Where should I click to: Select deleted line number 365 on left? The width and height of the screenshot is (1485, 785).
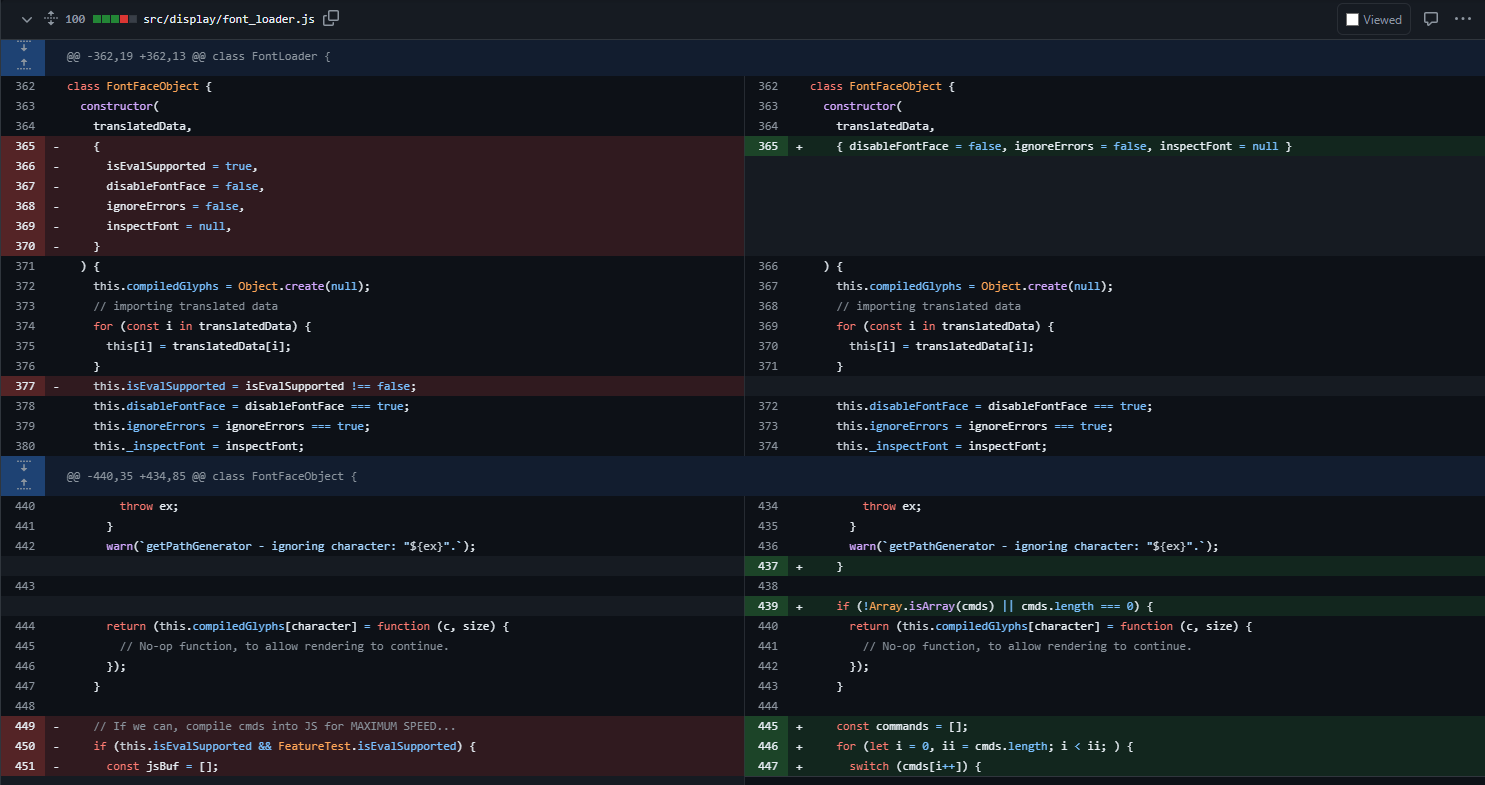pos(25,146)
